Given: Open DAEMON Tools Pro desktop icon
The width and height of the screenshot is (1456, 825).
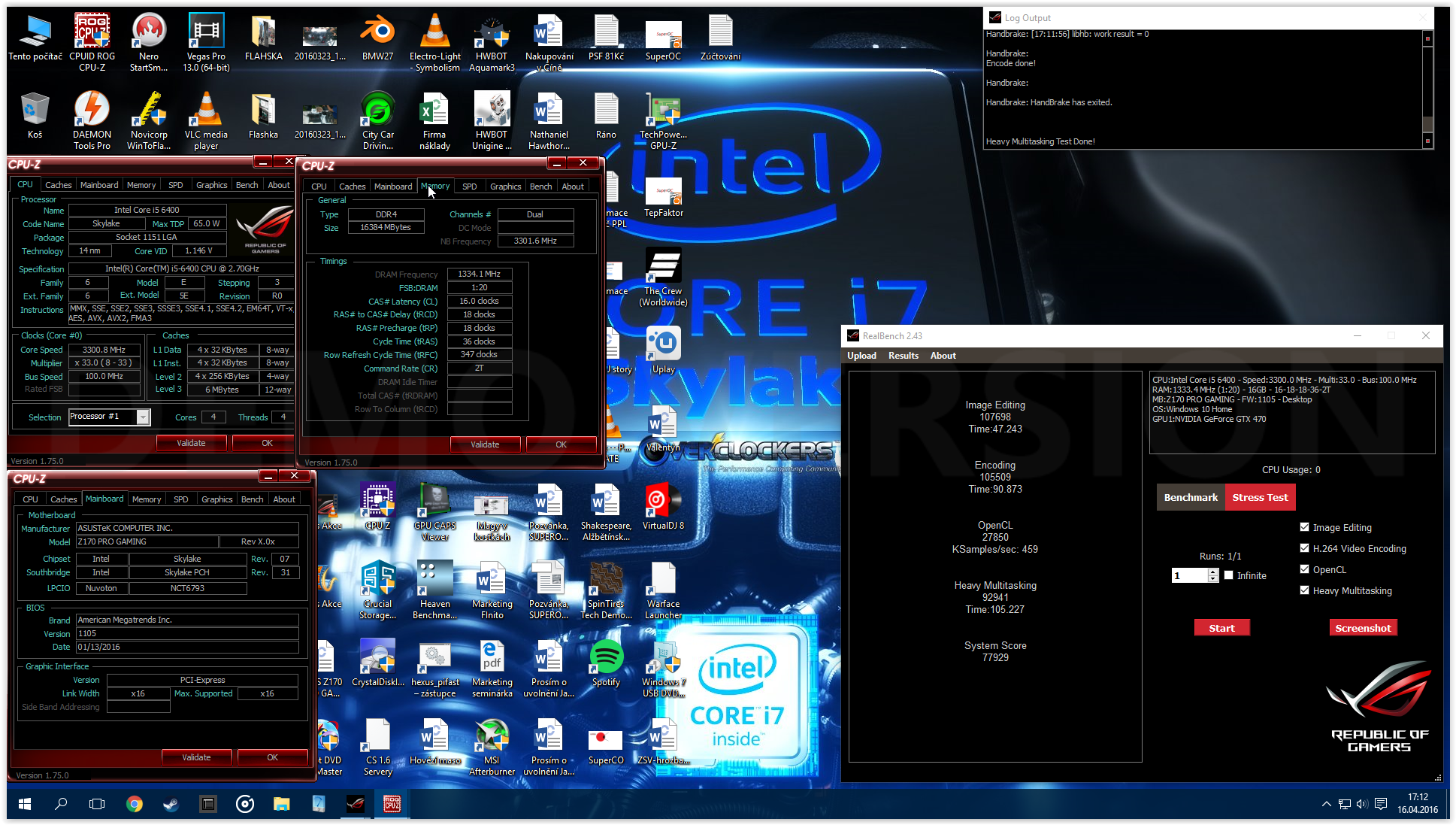Looking at the screenshot, I should [x=92, y=120].
